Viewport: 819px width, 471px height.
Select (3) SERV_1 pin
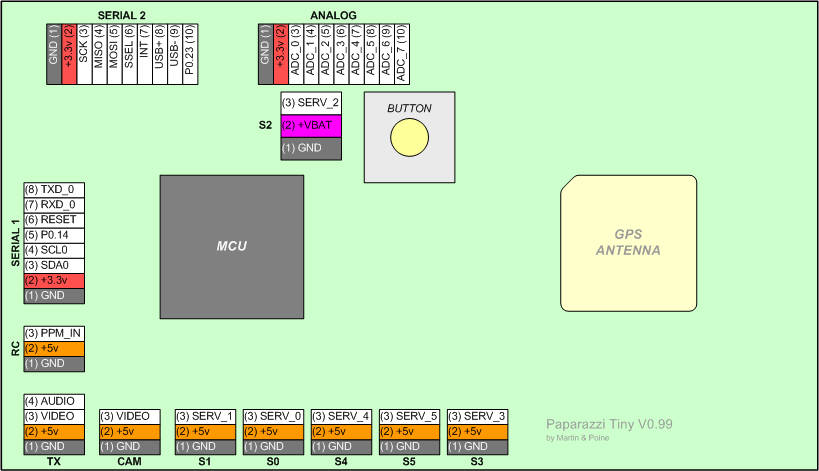pos(205,416)
